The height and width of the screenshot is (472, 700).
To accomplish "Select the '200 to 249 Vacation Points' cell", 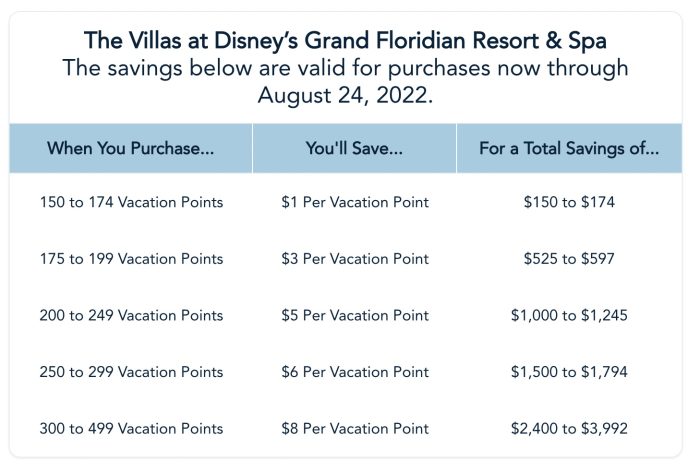I will click(x=131, y=315).
